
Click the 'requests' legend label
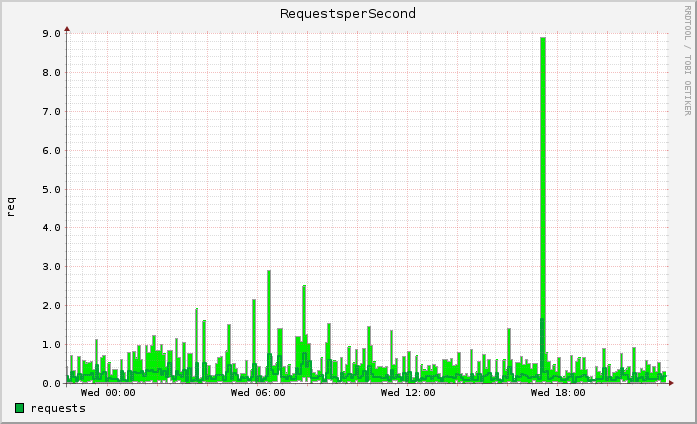tap(58, 408)
